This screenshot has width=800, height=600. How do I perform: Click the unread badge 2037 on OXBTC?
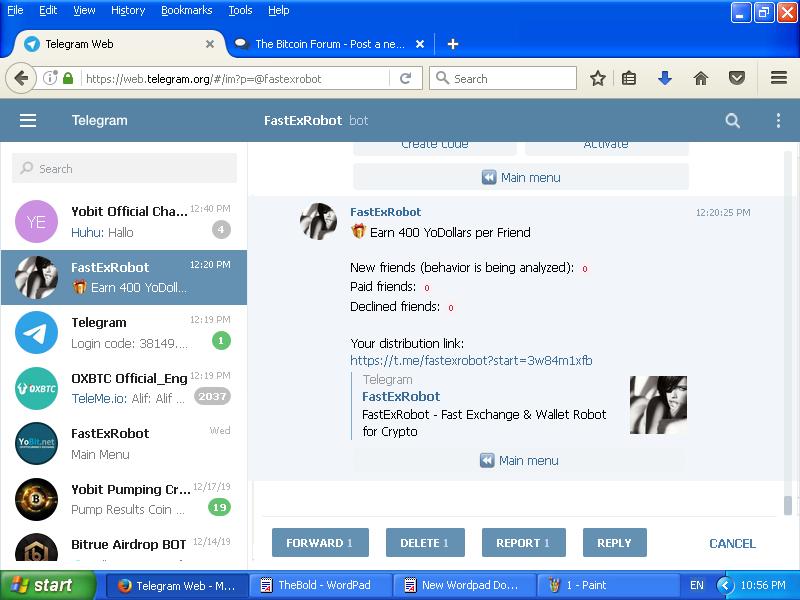coord(212,396)
